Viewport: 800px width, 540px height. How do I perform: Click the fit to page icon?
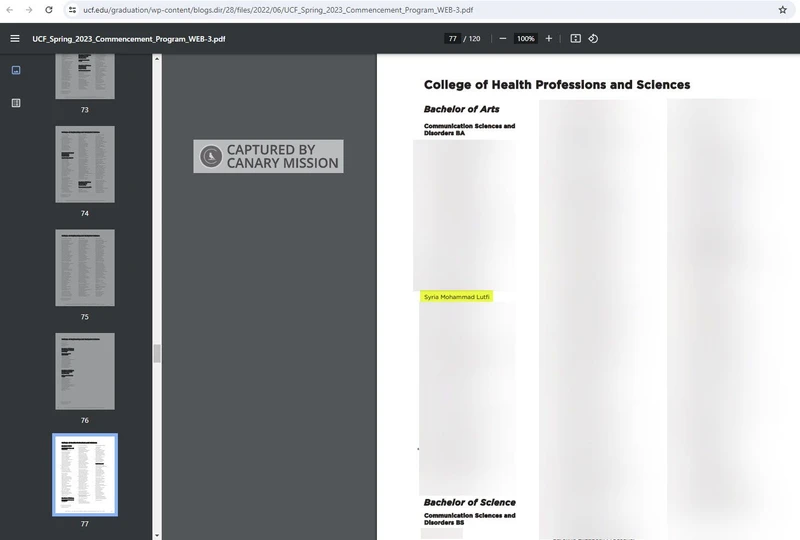575,39
